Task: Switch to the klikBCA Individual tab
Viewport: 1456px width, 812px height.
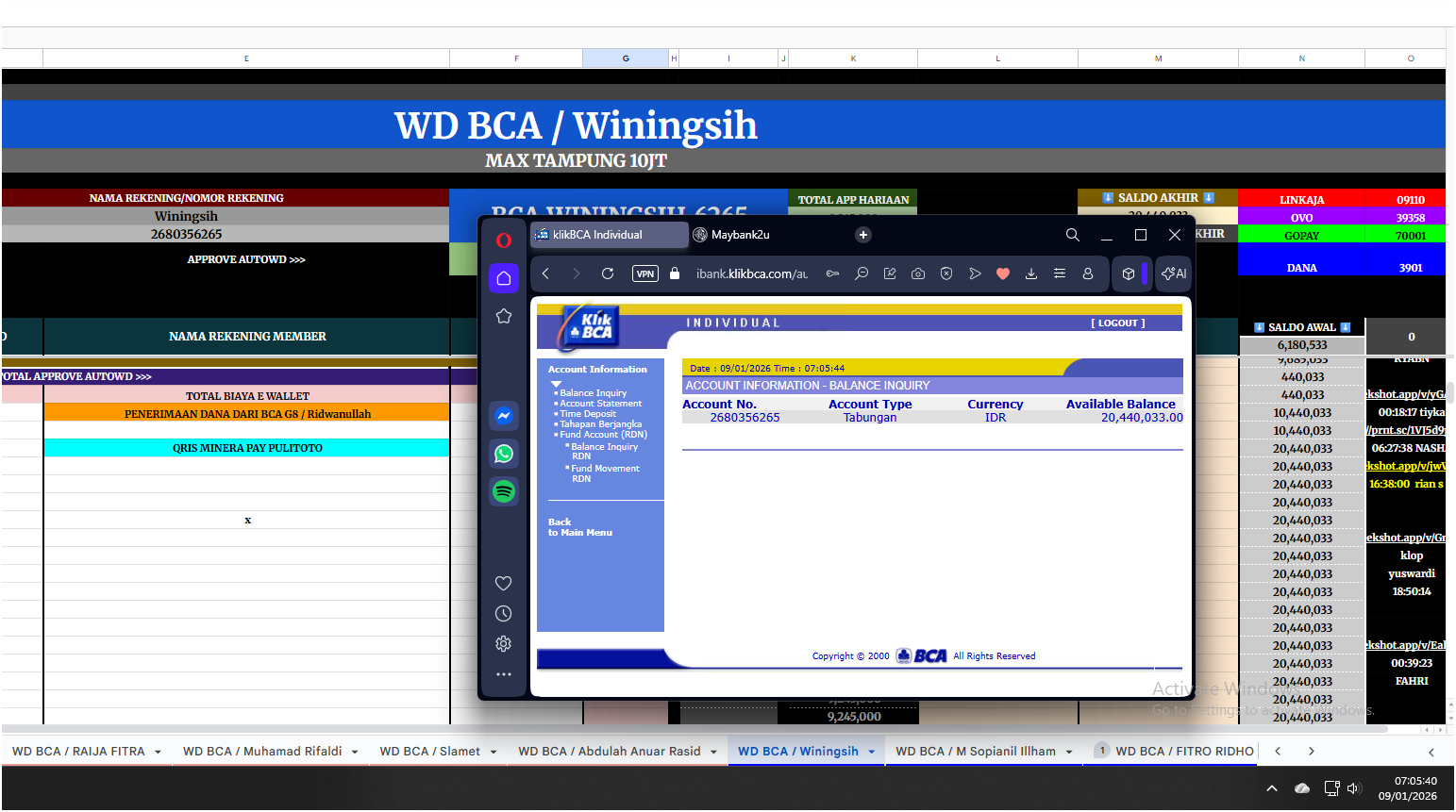Action: [x=609, y=235]
